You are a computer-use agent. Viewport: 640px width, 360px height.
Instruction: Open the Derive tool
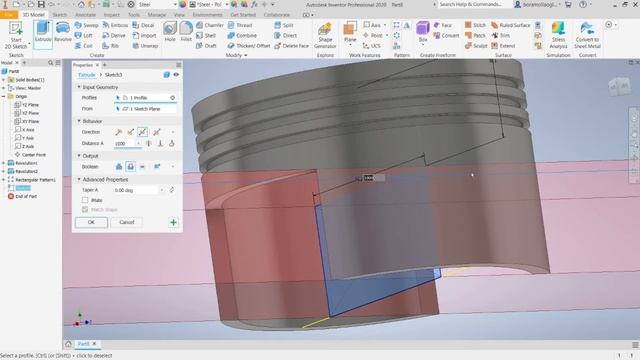114,36
